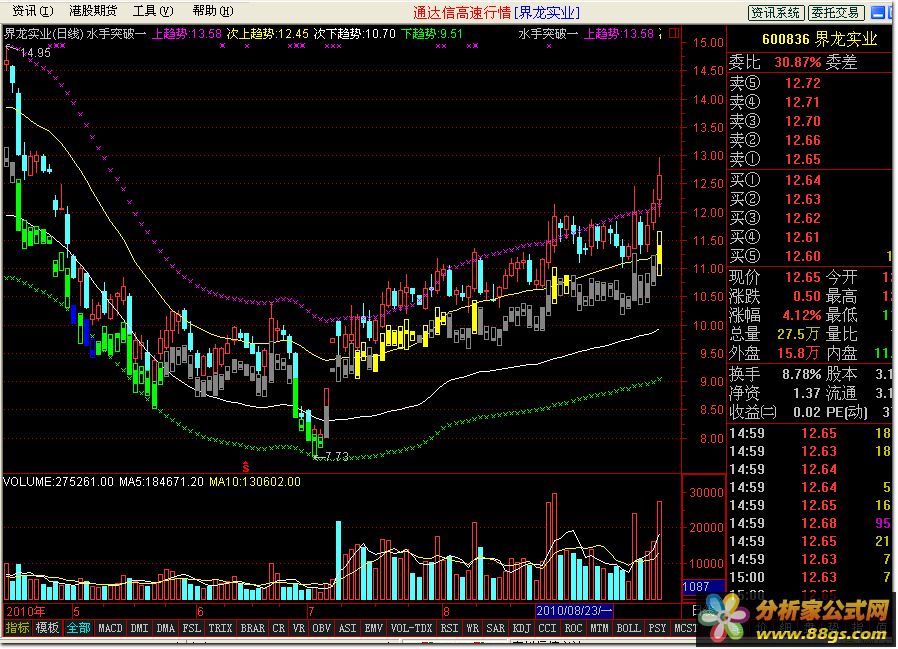Screen dimensions: 898x649
Task: Click the 买④ price 12.61
Action: [x=803, y=237]
